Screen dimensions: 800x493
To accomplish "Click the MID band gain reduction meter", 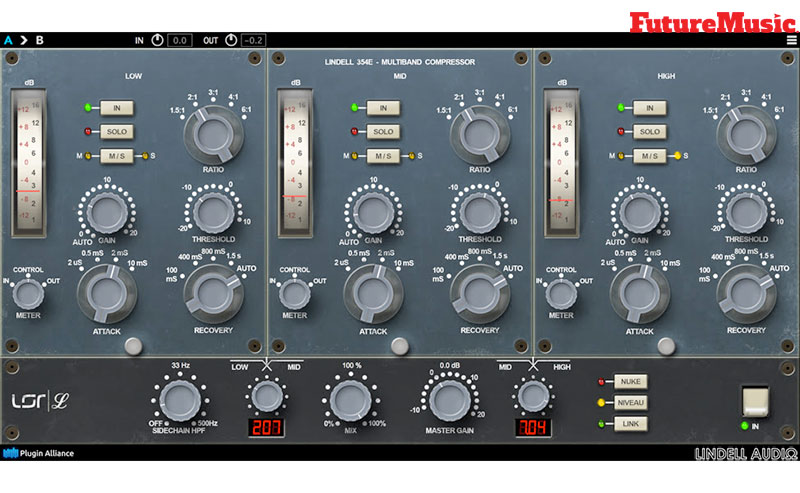I will [x=295, y=163].
